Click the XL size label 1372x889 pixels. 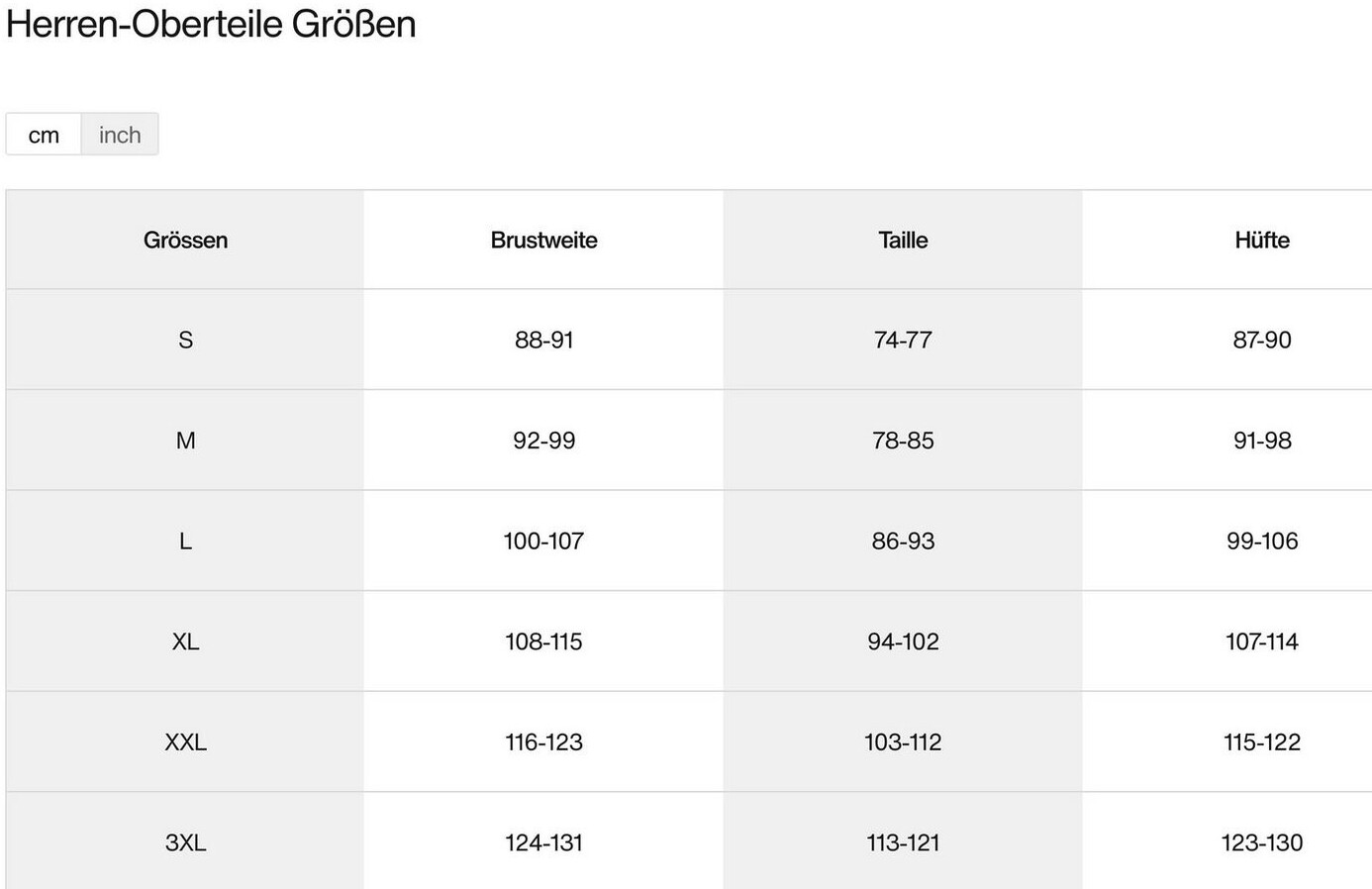pyautogui.click(x=185, y=642)
